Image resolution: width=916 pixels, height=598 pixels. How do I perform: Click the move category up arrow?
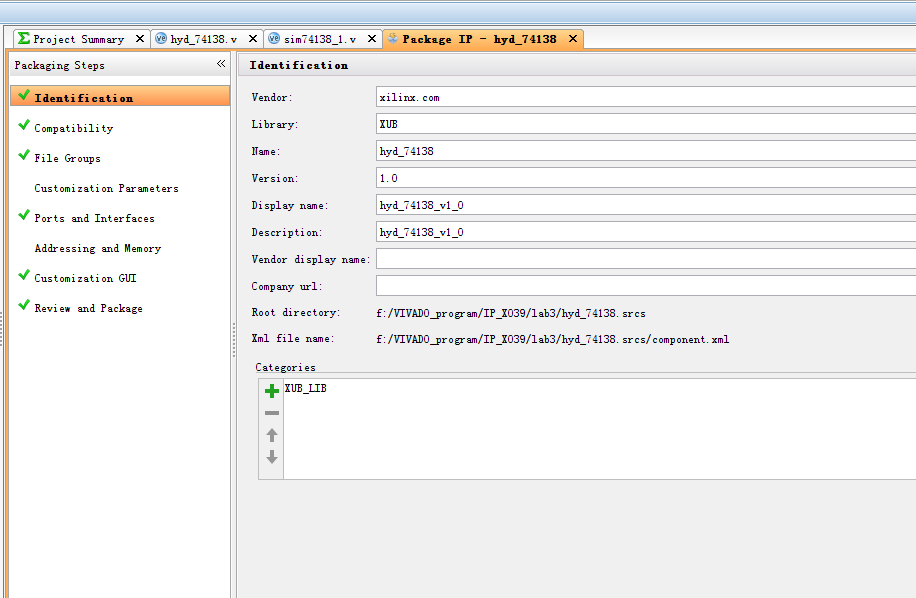(x=271, y=435)
